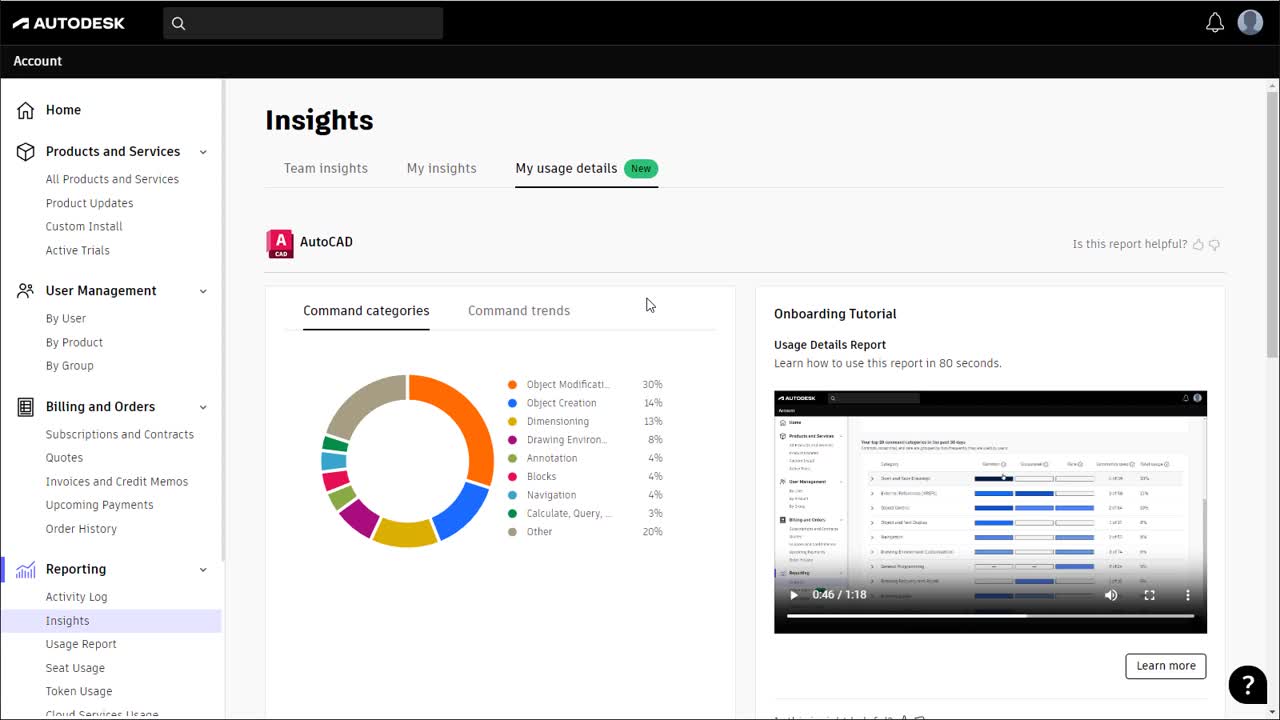Screen dimensions: 1280x720
Task: Select the My usage details tab
Action: (x=586, y=168)
